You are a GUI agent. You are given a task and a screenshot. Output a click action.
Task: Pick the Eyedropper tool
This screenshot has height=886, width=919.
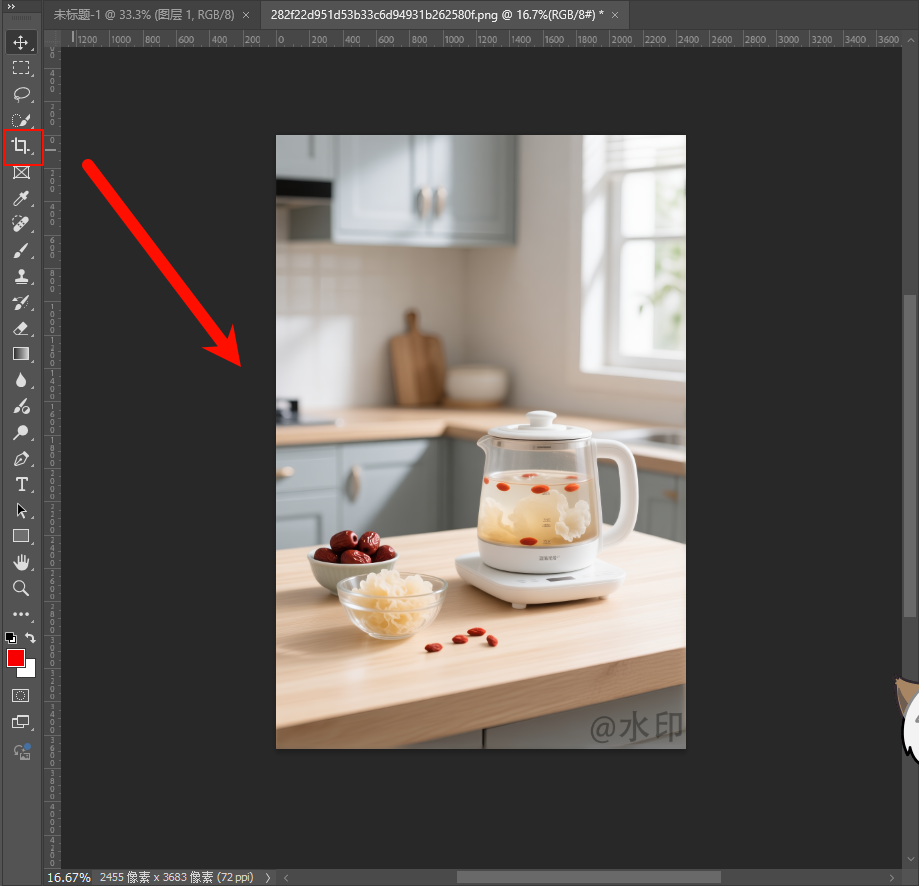[x=21, y=199]
